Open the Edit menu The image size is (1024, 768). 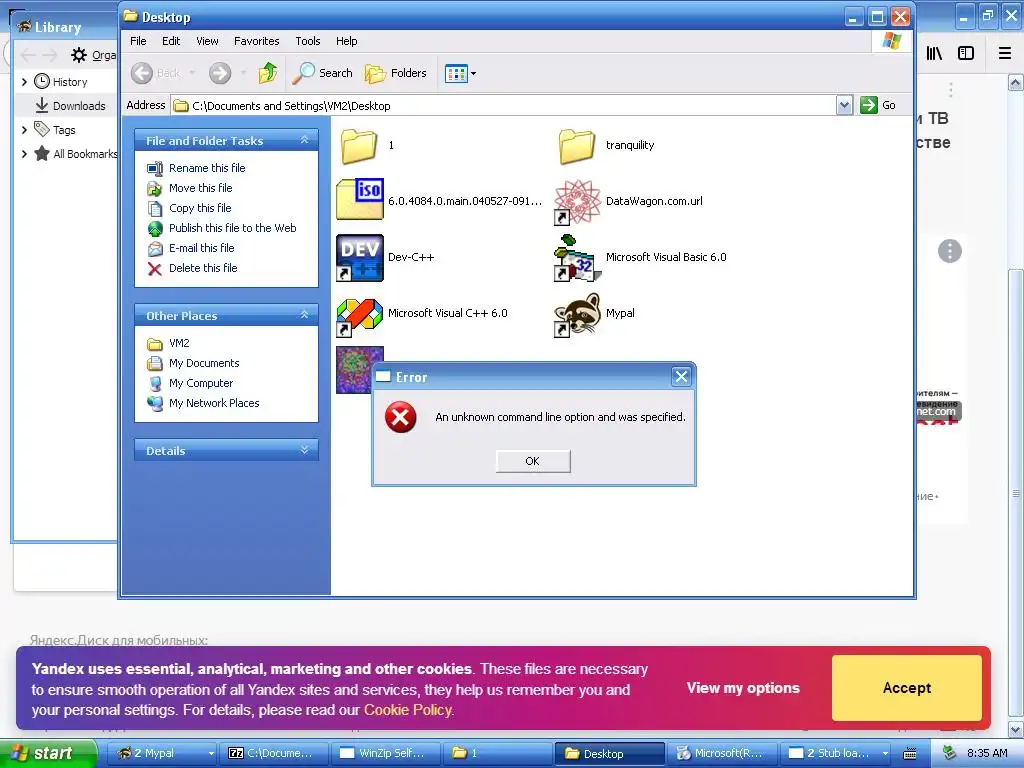coord(171,41)
